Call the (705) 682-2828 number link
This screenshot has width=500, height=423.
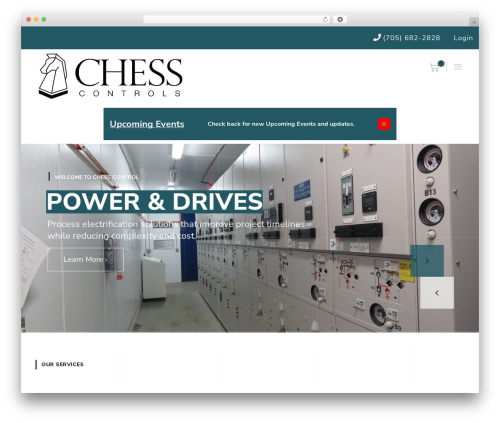[x=411, y=38]
